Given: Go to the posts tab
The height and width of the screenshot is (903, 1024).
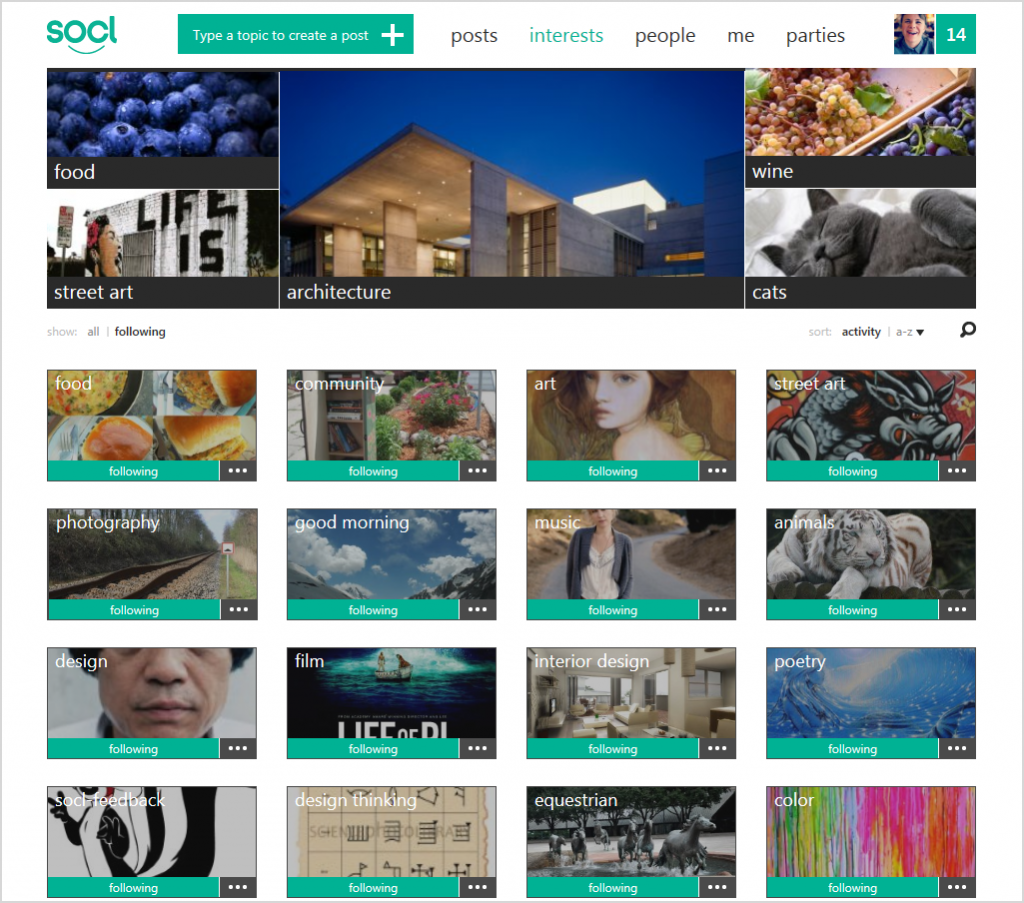Looking at the screenshot, I should click(x=474, y=36).
